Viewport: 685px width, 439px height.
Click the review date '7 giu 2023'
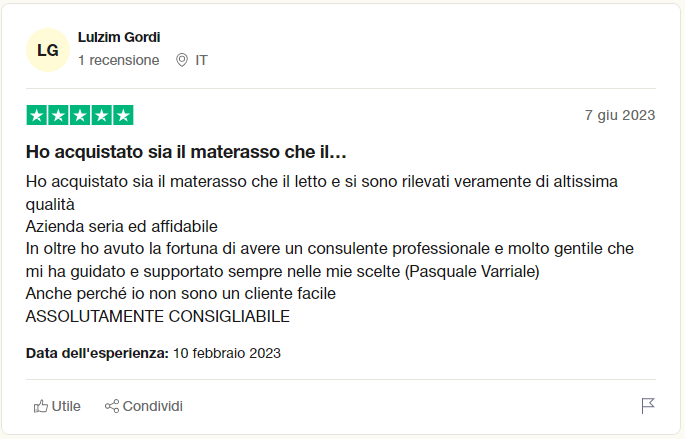click(x=620, y=115)
